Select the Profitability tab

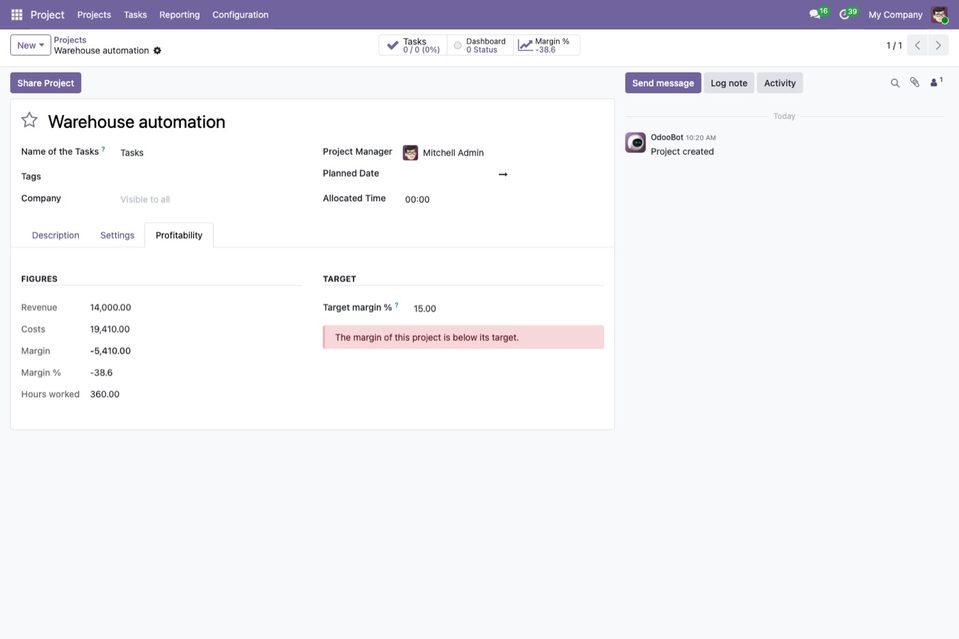click(179, 235)
